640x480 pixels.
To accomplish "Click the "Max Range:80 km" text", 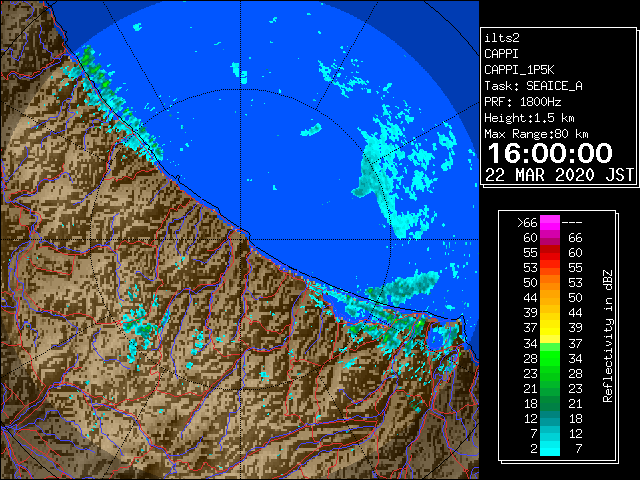I will (536, 134).
